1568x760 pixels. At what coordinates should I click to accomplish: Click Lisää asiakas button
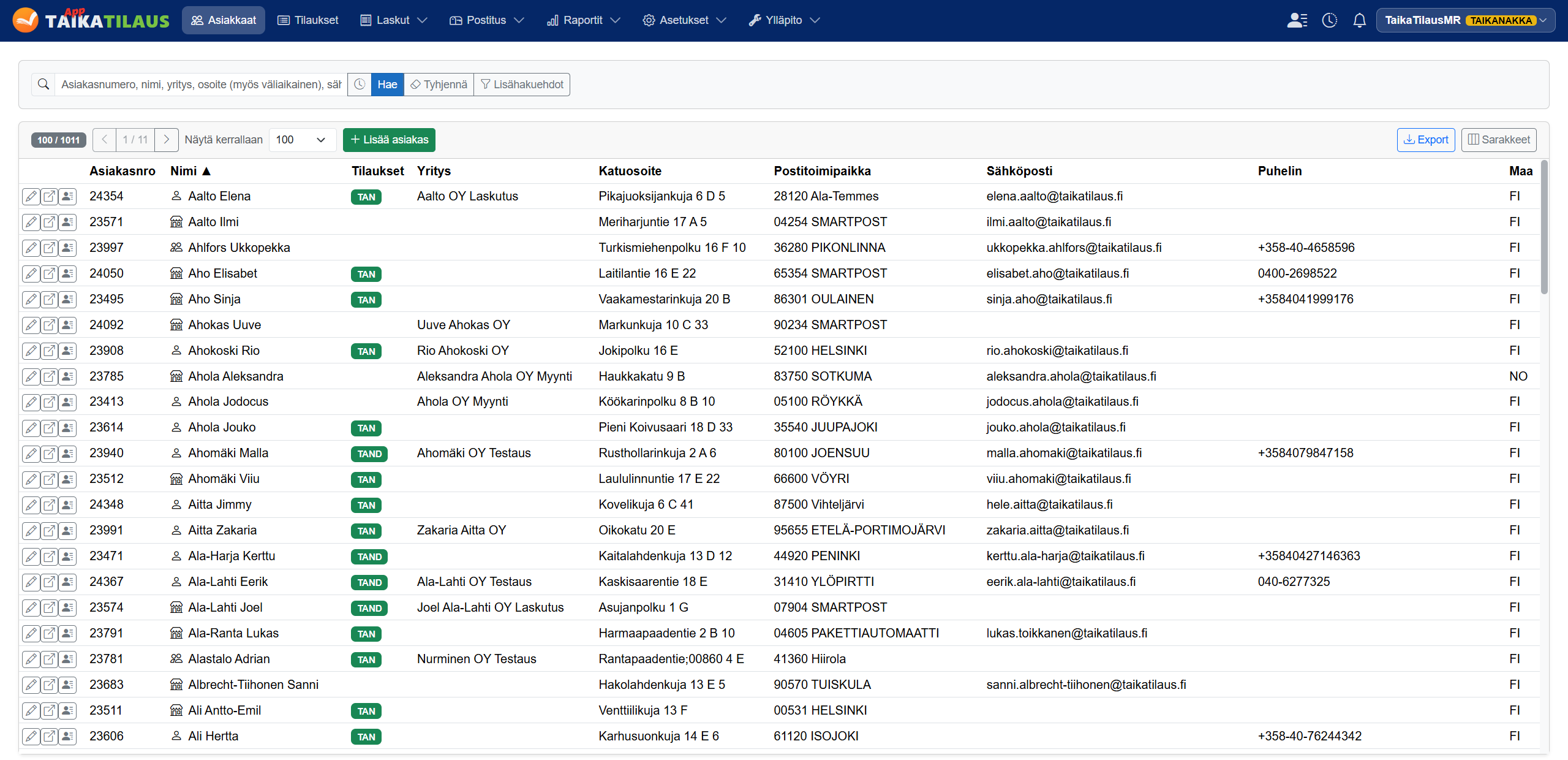click(389, 140)
